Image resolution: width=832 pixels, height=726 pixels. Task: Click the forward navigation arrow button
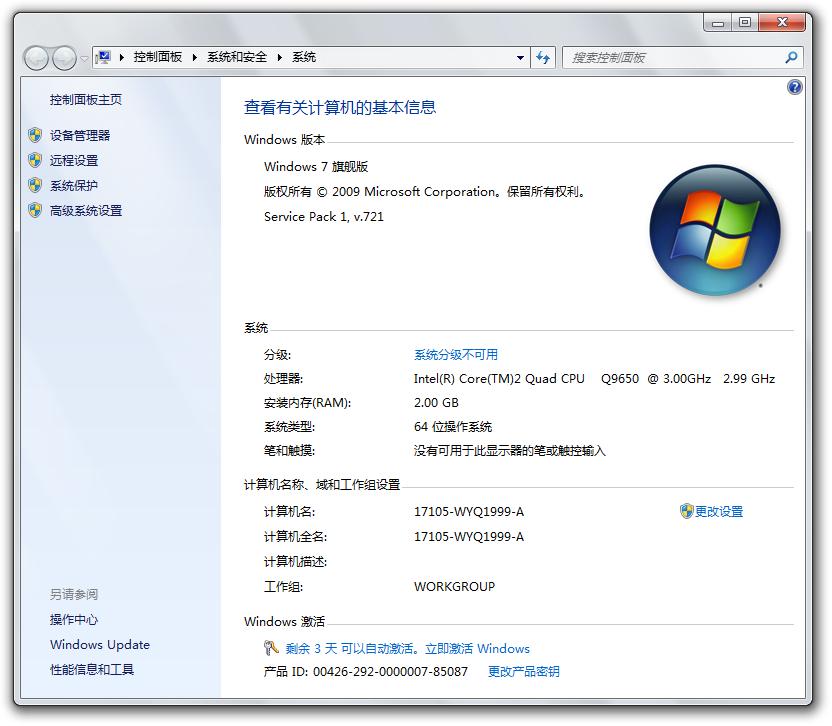coord(64,58)
